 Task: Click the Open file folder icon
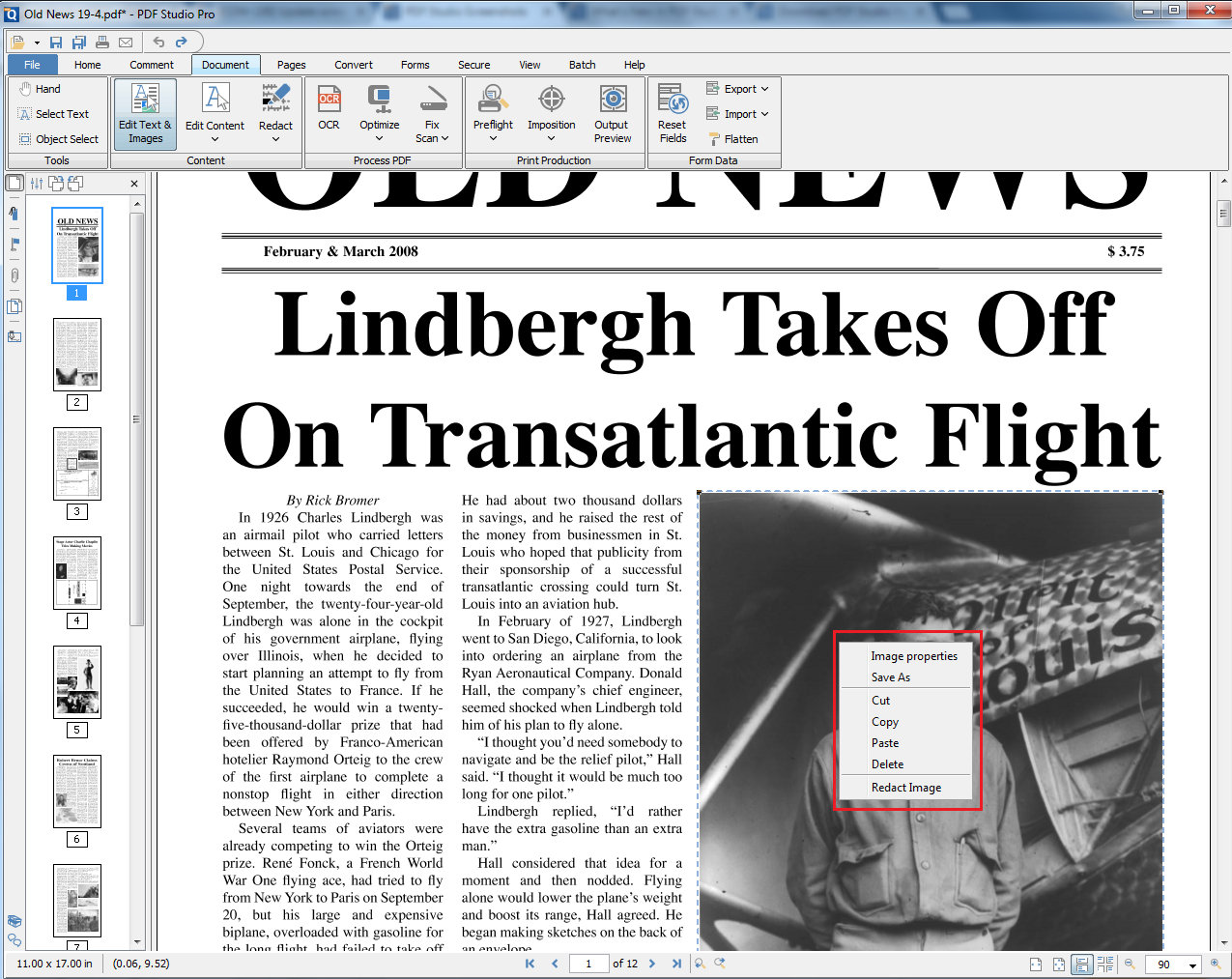[x=18, y=43]
